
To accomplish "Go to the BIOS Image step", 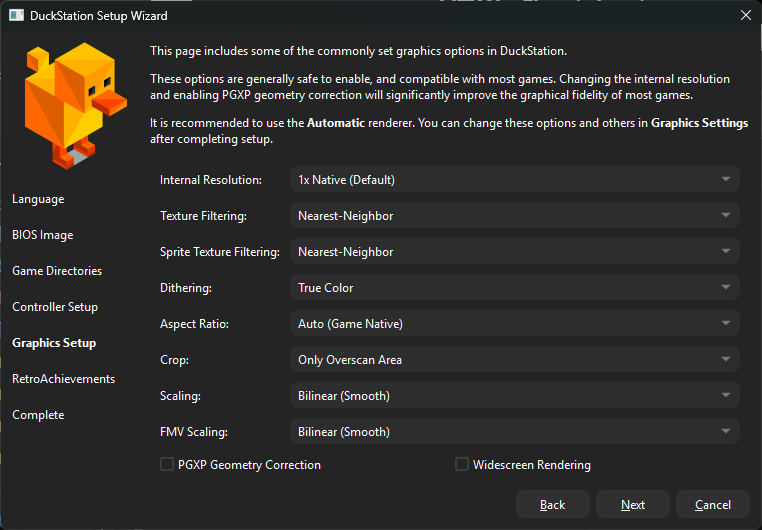I will click(x=43, y=235).
